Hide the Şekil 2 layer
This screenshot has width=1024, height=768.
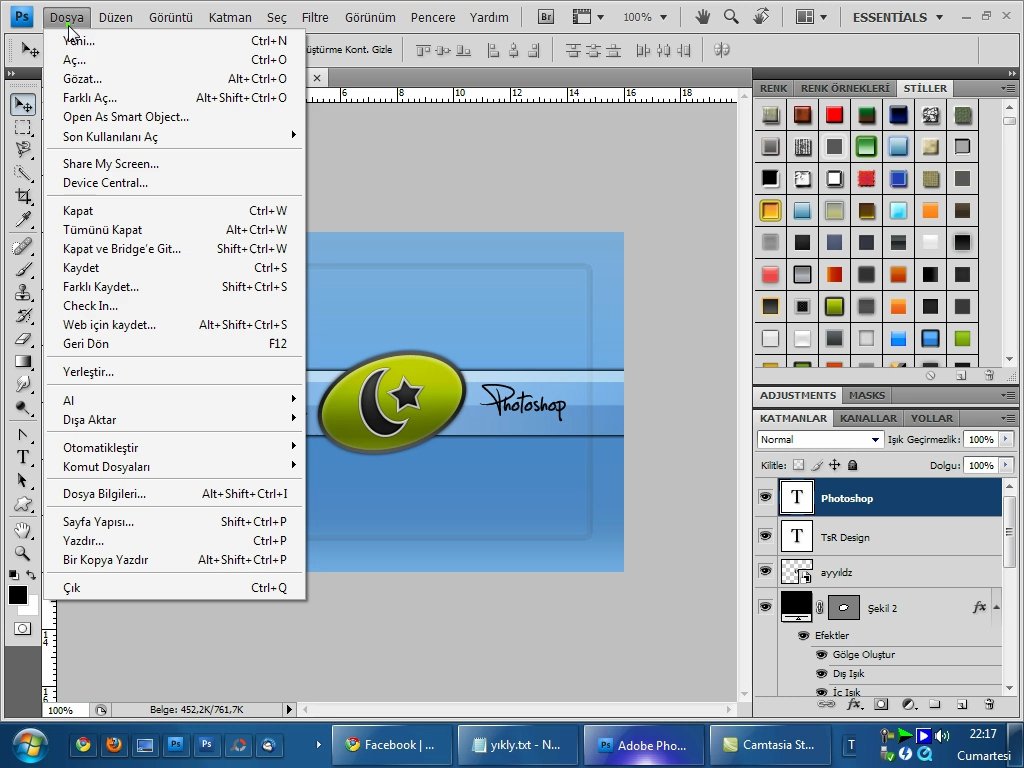tap(765, 607)
